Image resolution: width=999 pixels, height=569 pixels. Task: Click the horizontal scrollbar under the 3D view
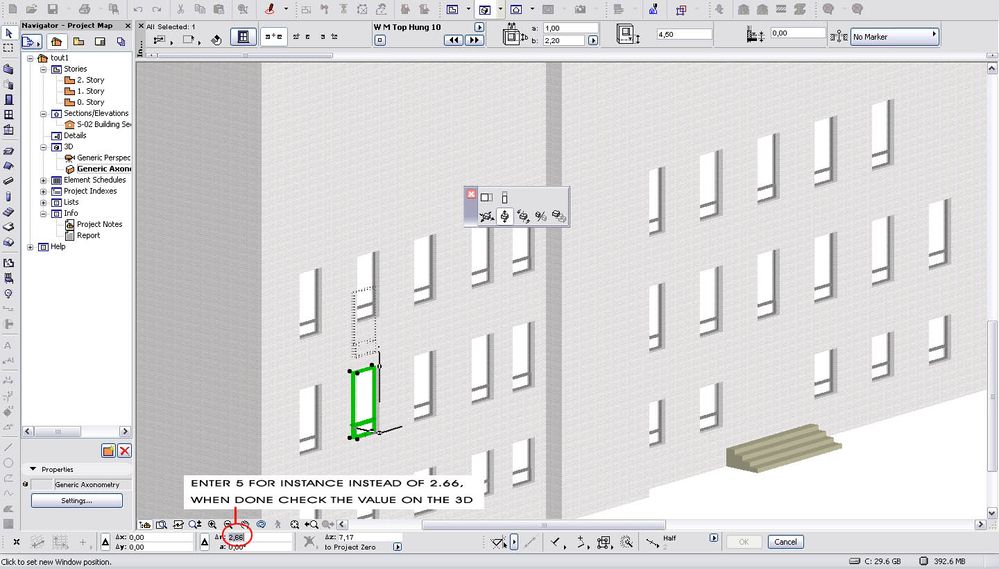click(x=543, y=525)
